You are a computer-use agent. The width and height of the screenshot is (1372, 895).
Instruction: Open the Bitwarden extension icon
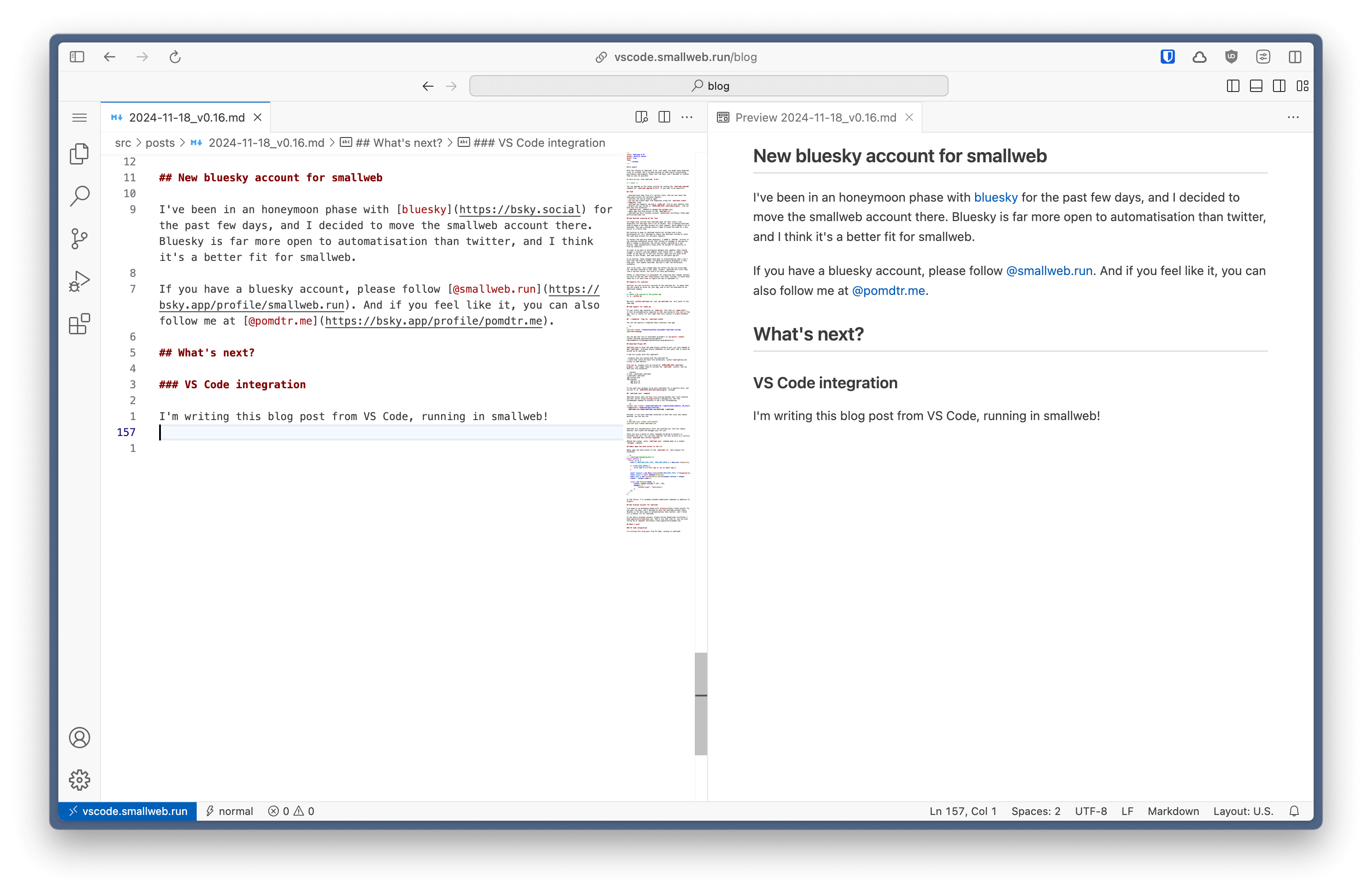click(x=1167, y=57)
